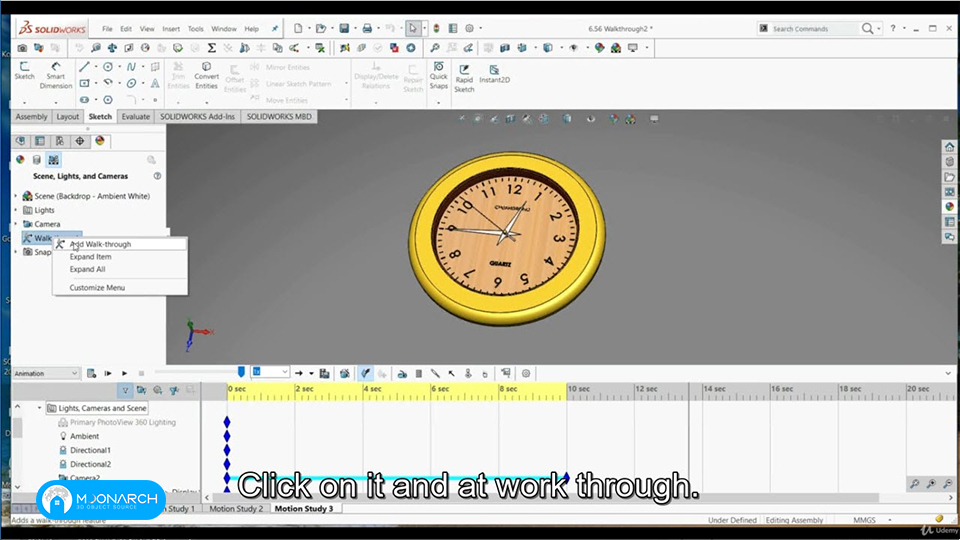
Task: Select Expand Item in the context menu
Action: (90, 257)
